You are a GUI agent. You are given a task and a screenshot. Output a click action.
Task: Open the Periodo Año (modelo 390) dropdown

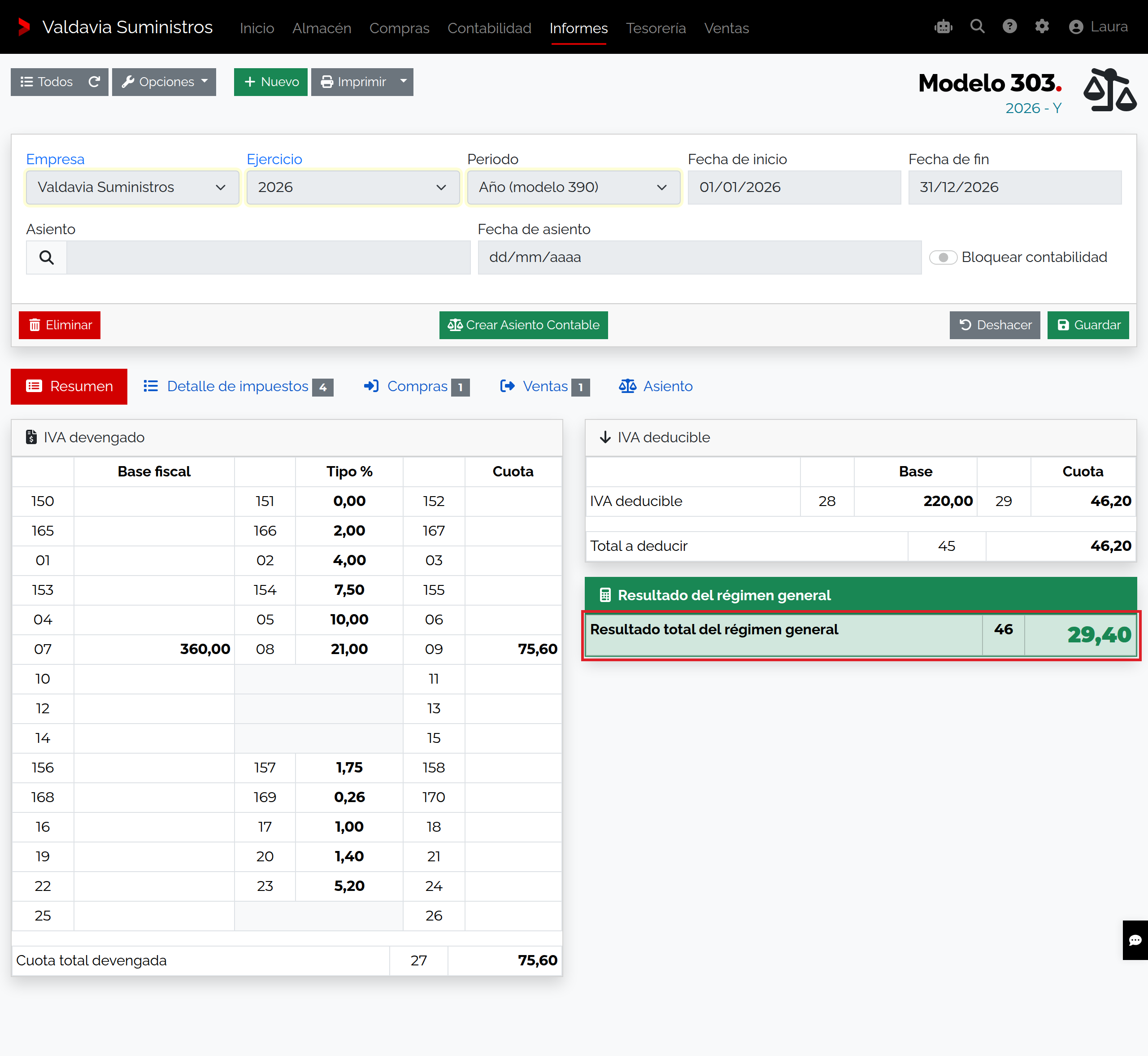coord(574,188)
